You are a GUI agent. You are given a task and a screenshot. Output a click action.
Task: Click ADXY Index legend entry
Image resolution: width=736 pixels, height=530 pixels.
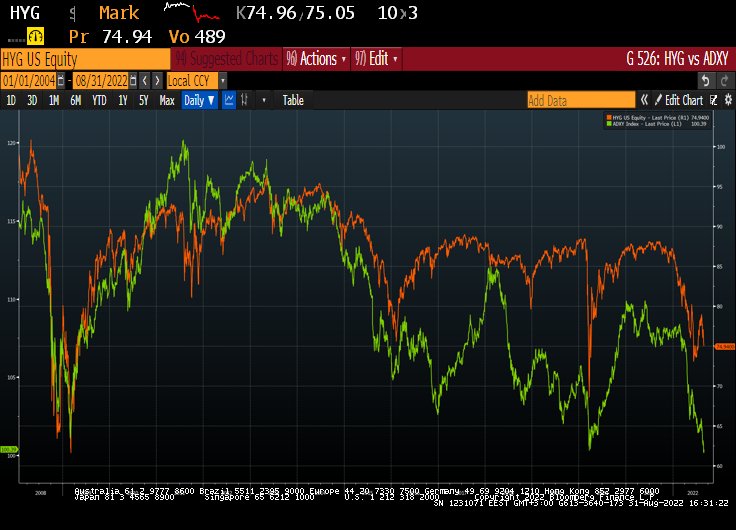(x=658, y=124)
